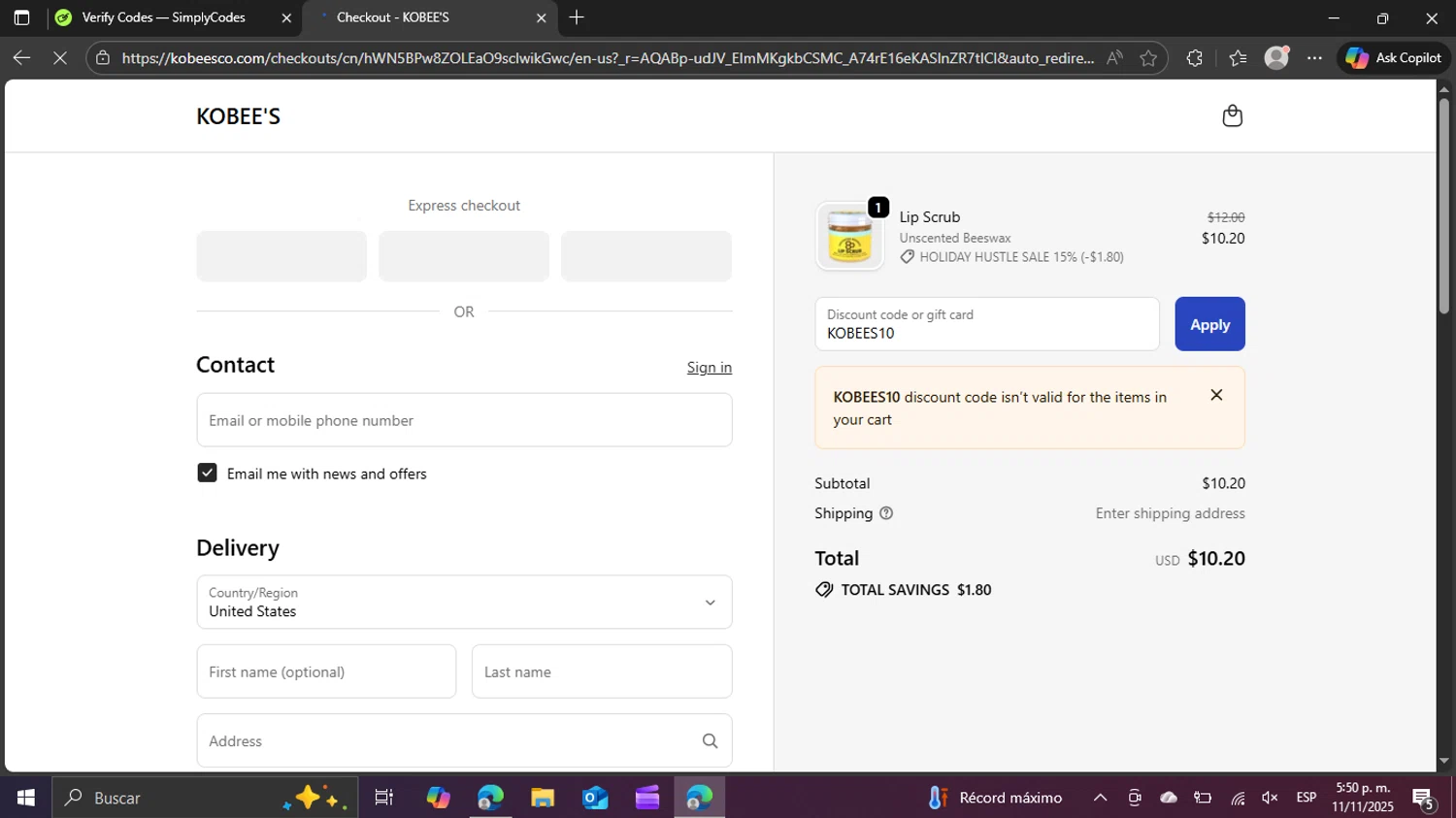
Task: Click the First name (optional) field
Action: click(326, 671)
